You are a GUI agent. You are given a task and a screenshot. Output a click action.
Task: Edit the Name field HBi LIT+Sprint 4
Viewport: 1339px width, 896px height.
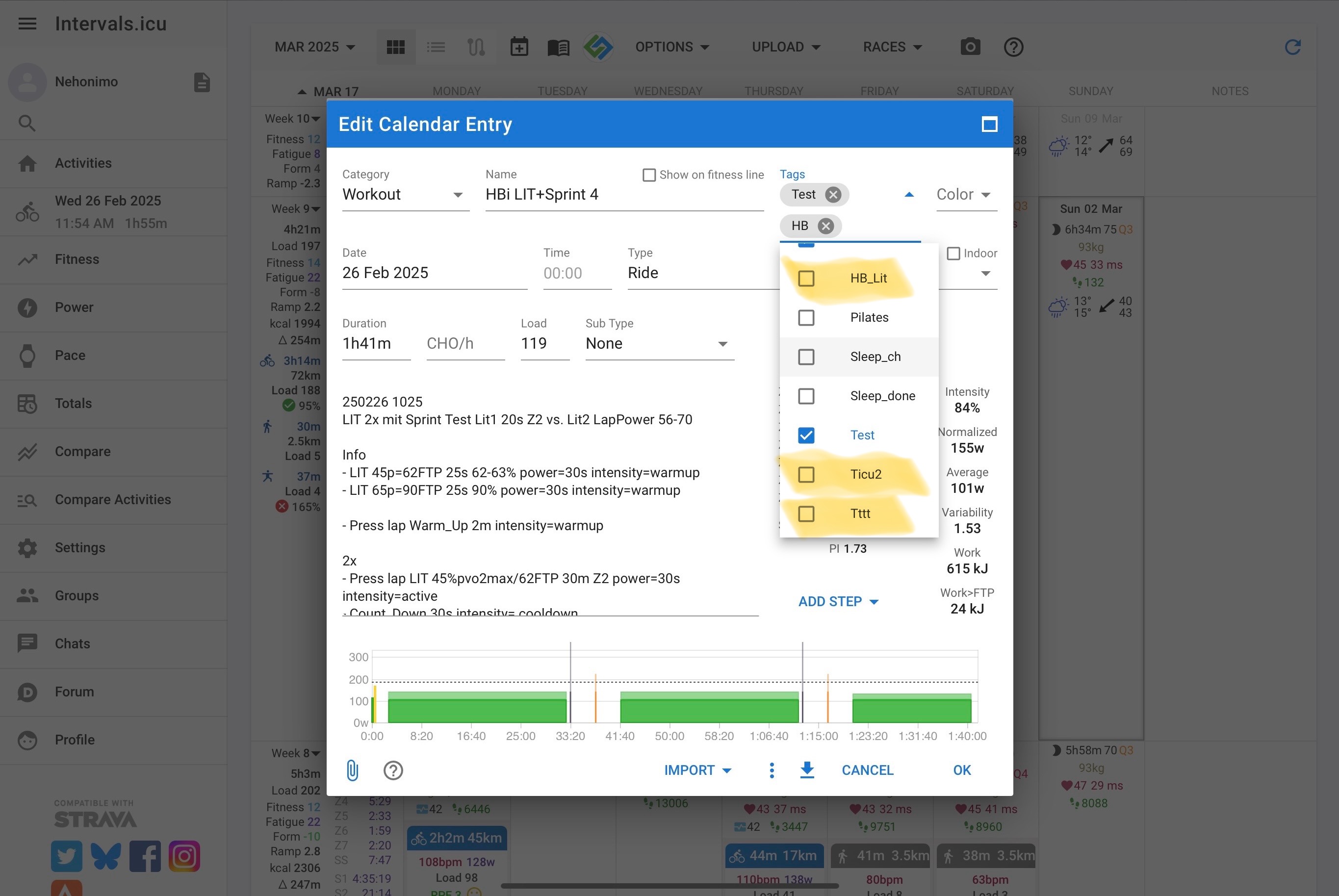(624, 194)
